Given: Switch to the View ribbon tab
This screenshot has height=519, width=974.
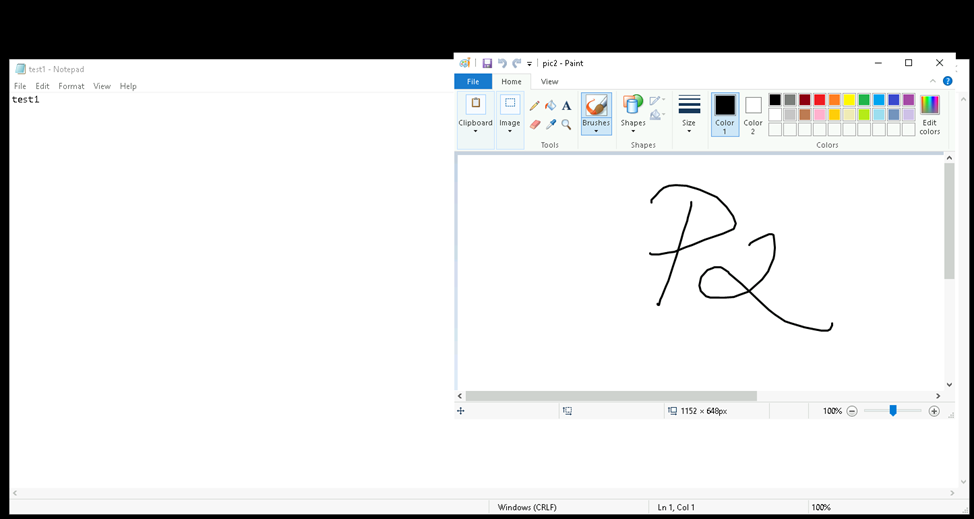Looking at the screenshot, I should (549, 81).
